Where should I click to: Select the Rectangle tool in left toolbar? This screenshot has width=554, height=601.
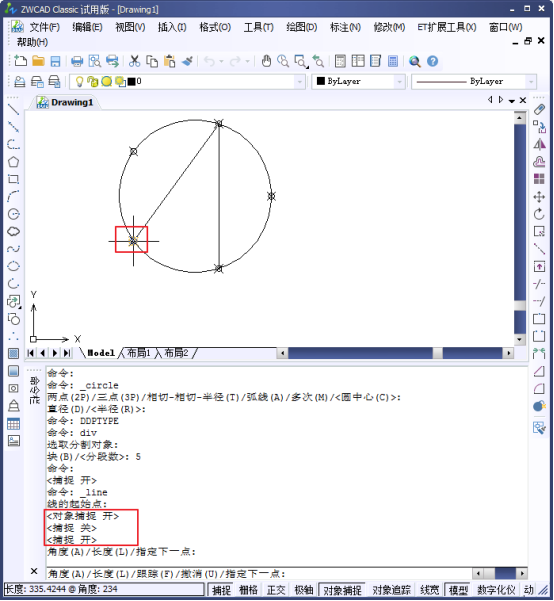click(13, 179)
